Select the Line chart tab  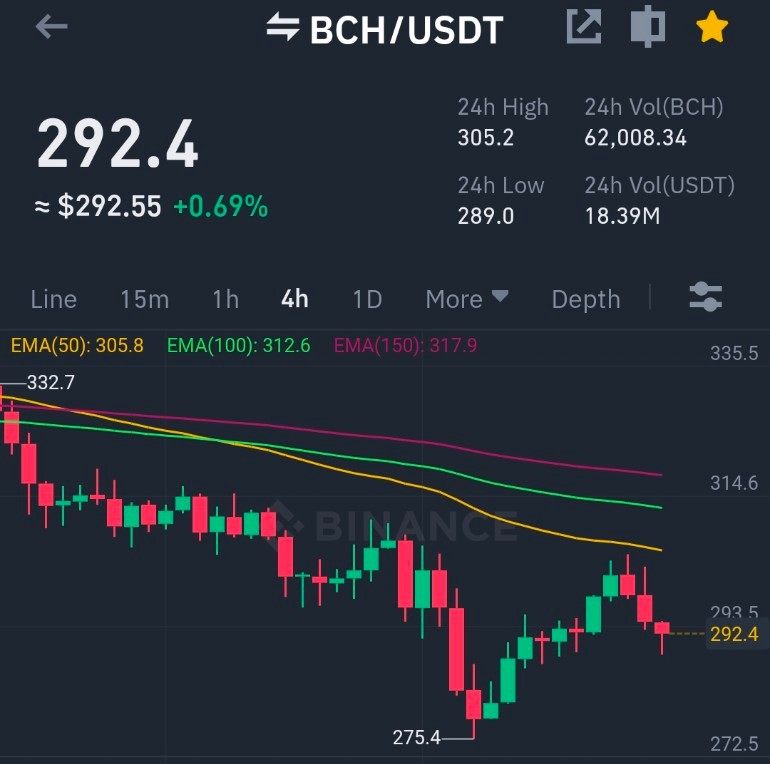[x=54, y=299]
